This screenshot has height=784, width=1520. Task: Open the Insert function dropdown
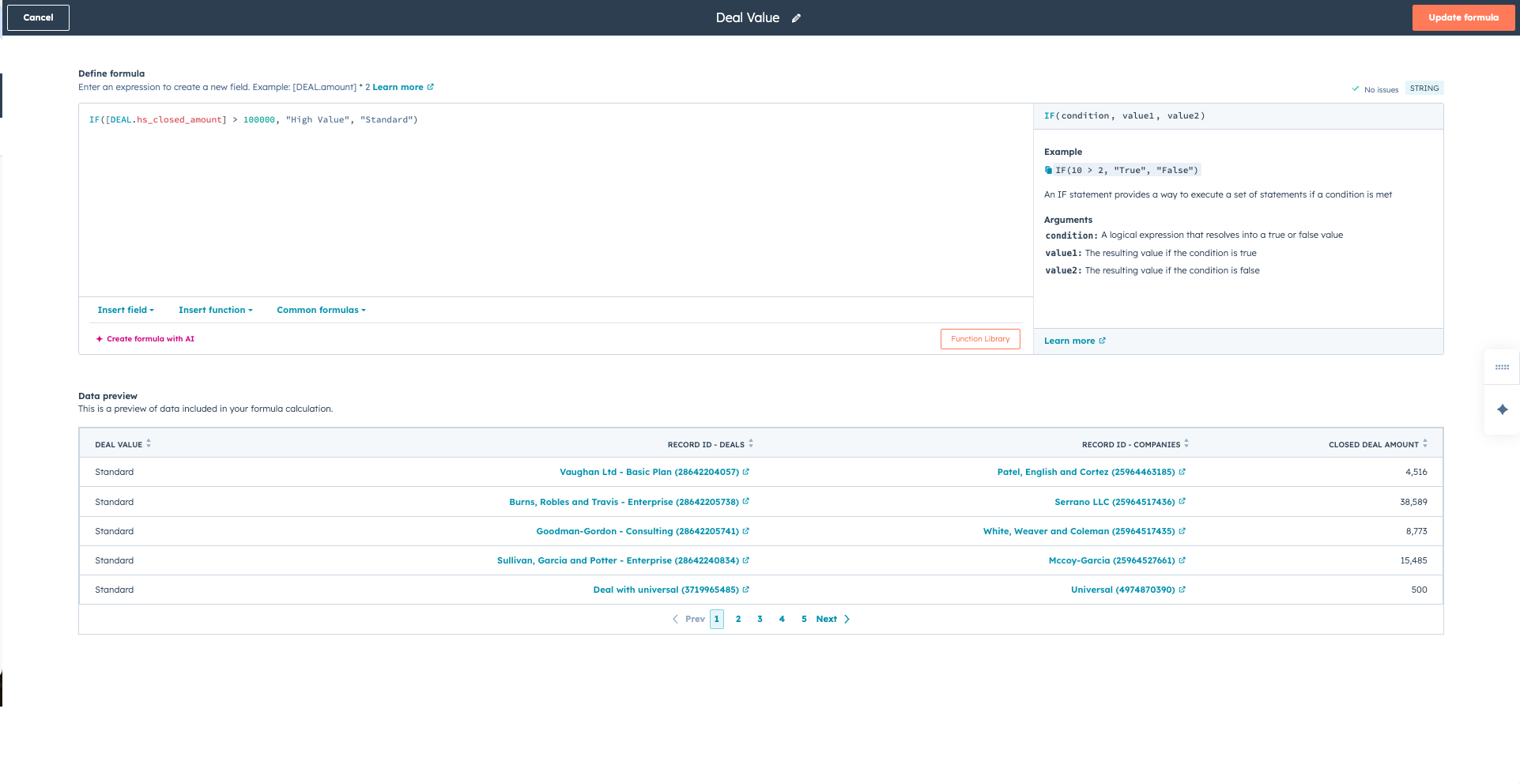click(215, 310)
